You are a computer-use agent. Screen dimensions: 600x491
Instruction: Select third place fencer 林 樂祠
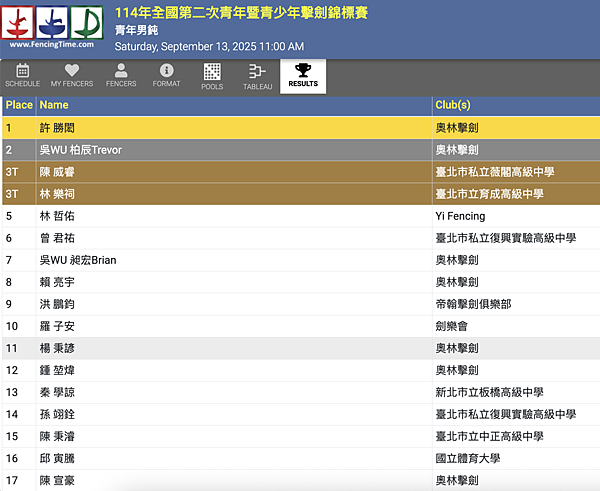[x=57, y=194]
